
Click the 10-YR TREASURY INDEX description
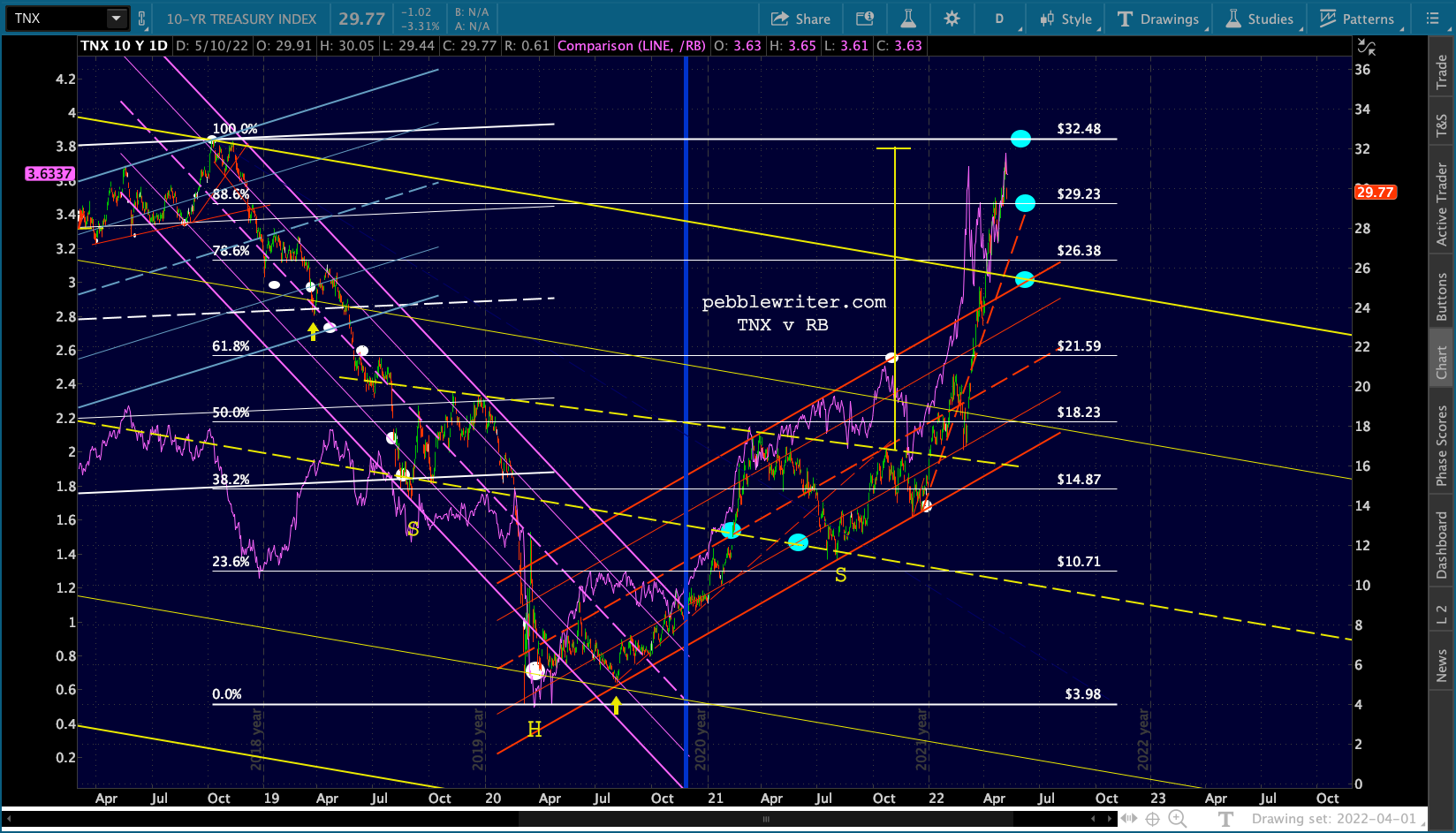pos(241,19)
